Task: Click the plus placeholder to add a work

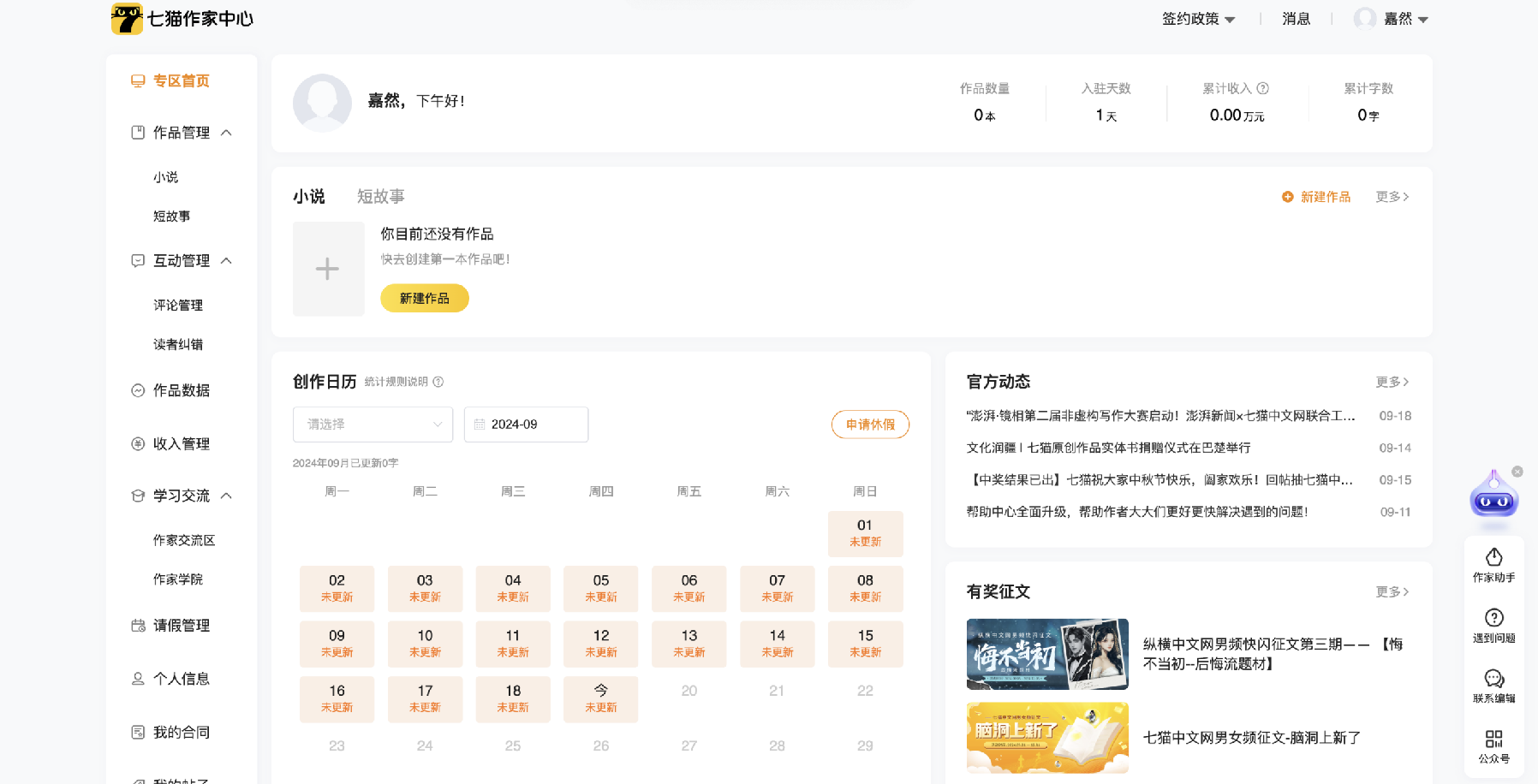Action: point(328,269)
